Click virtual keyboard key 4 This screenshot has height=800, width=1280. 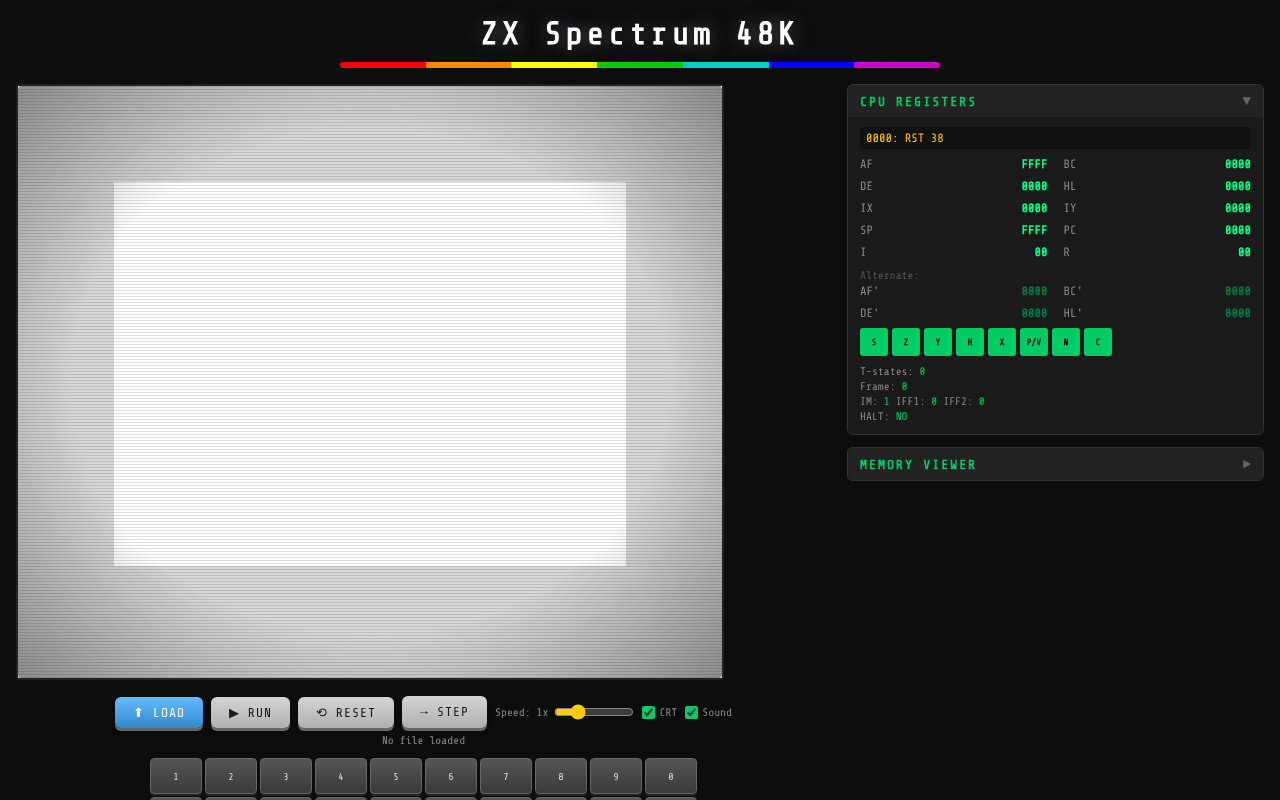coord(341,776)
